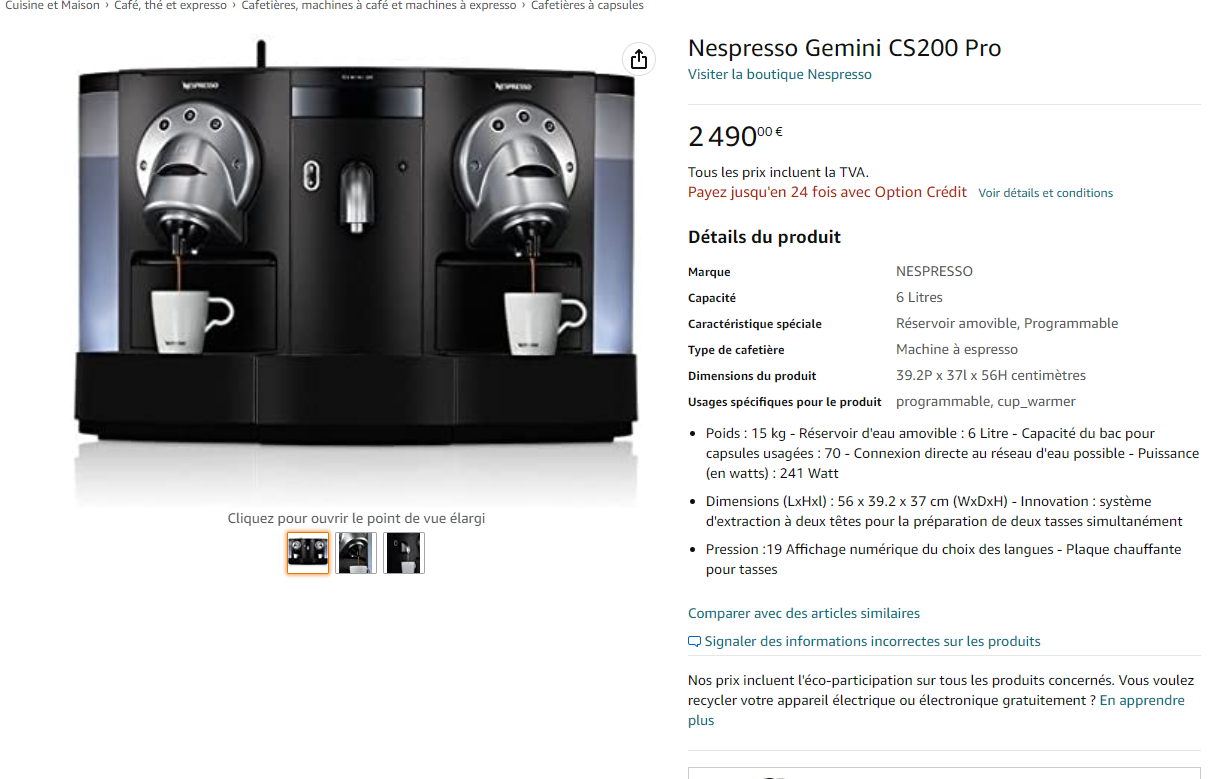Visit the Nespresso boutique
Viewport: 1218px width, 779px height.
[779, 74]
